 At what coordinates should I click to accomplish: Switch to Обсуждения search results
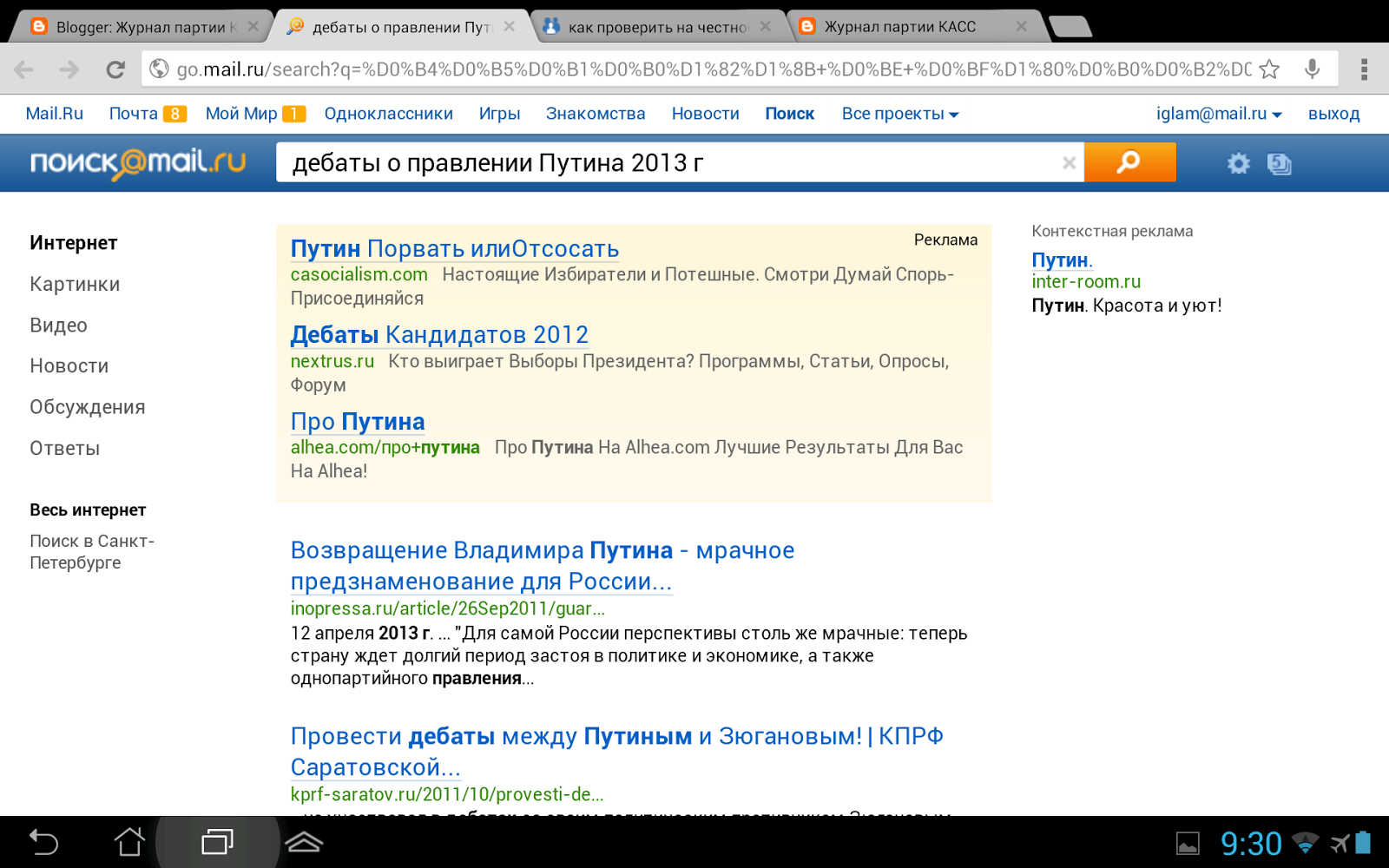pos(88,407)
